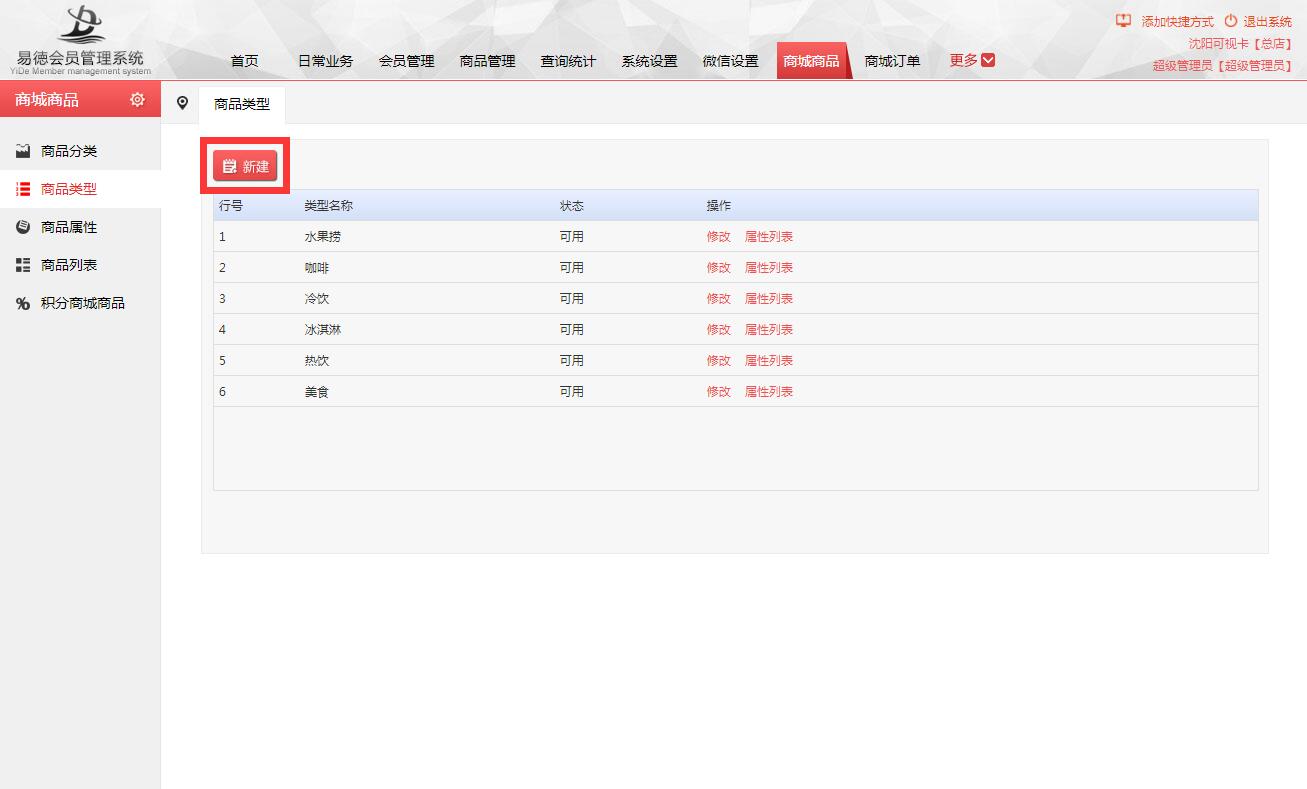Click the 可用 status in 美食 row
1307x789 pixels.
click(571, 392)
